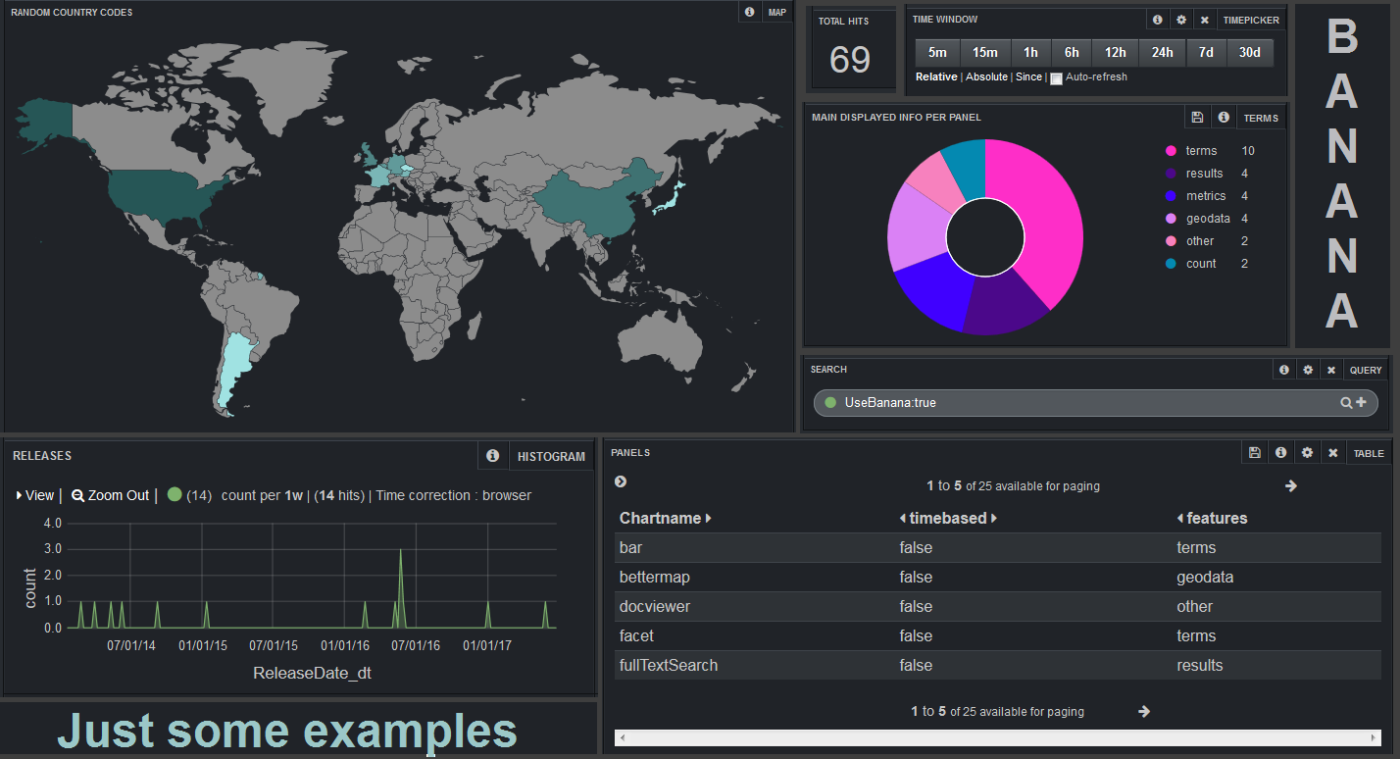1400x759 pixels.
Task: Save the Main Displayed Info pie panel
Action: click(x=1197, y=118)
